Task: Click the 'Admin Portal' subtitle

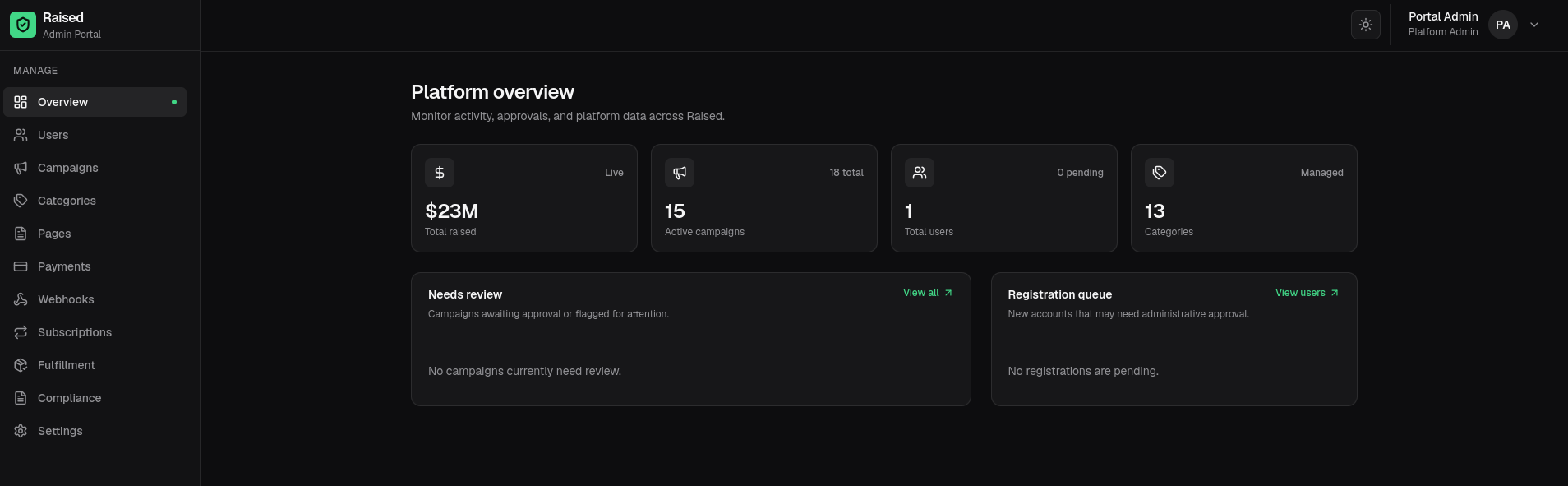Action: click(71, 35)
